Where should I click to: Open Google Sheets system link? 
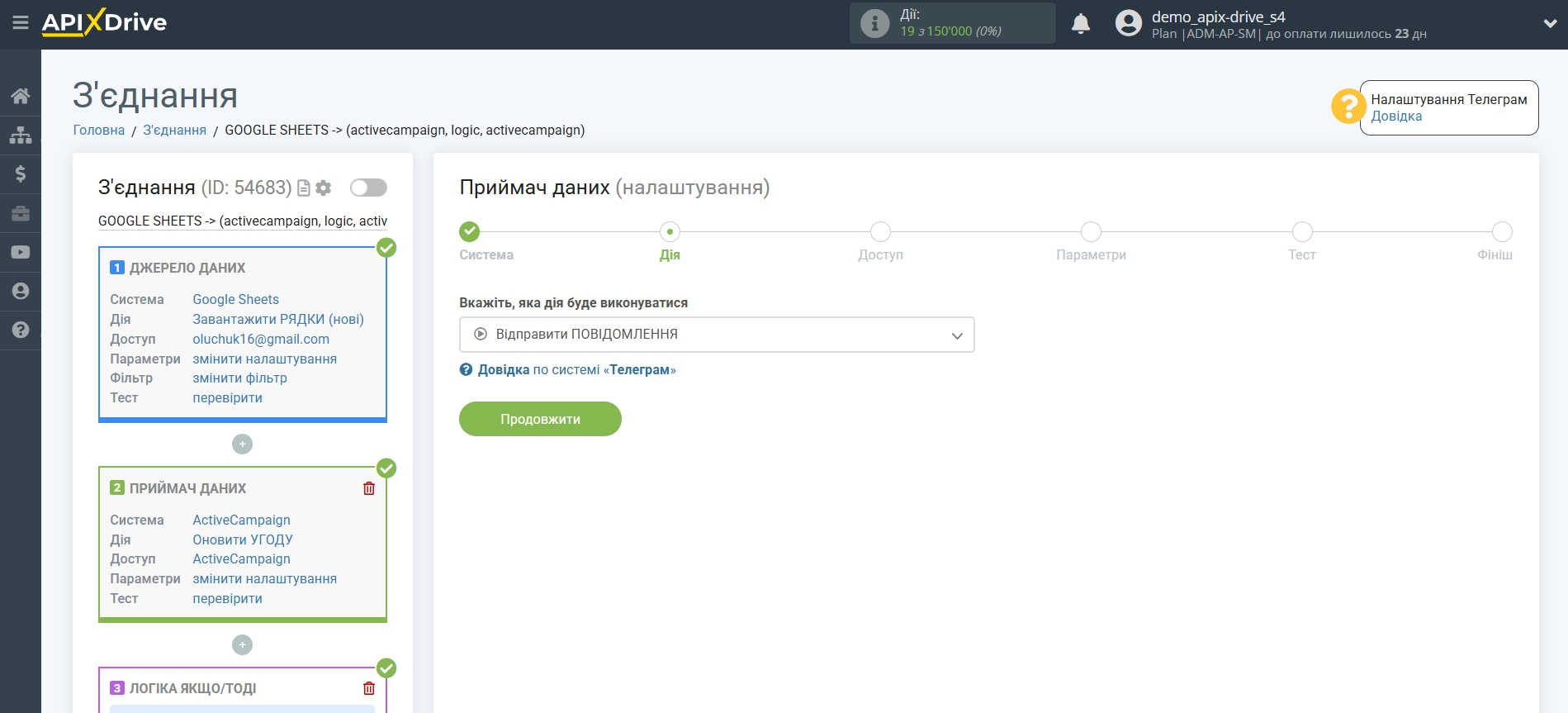pos(236,300)
